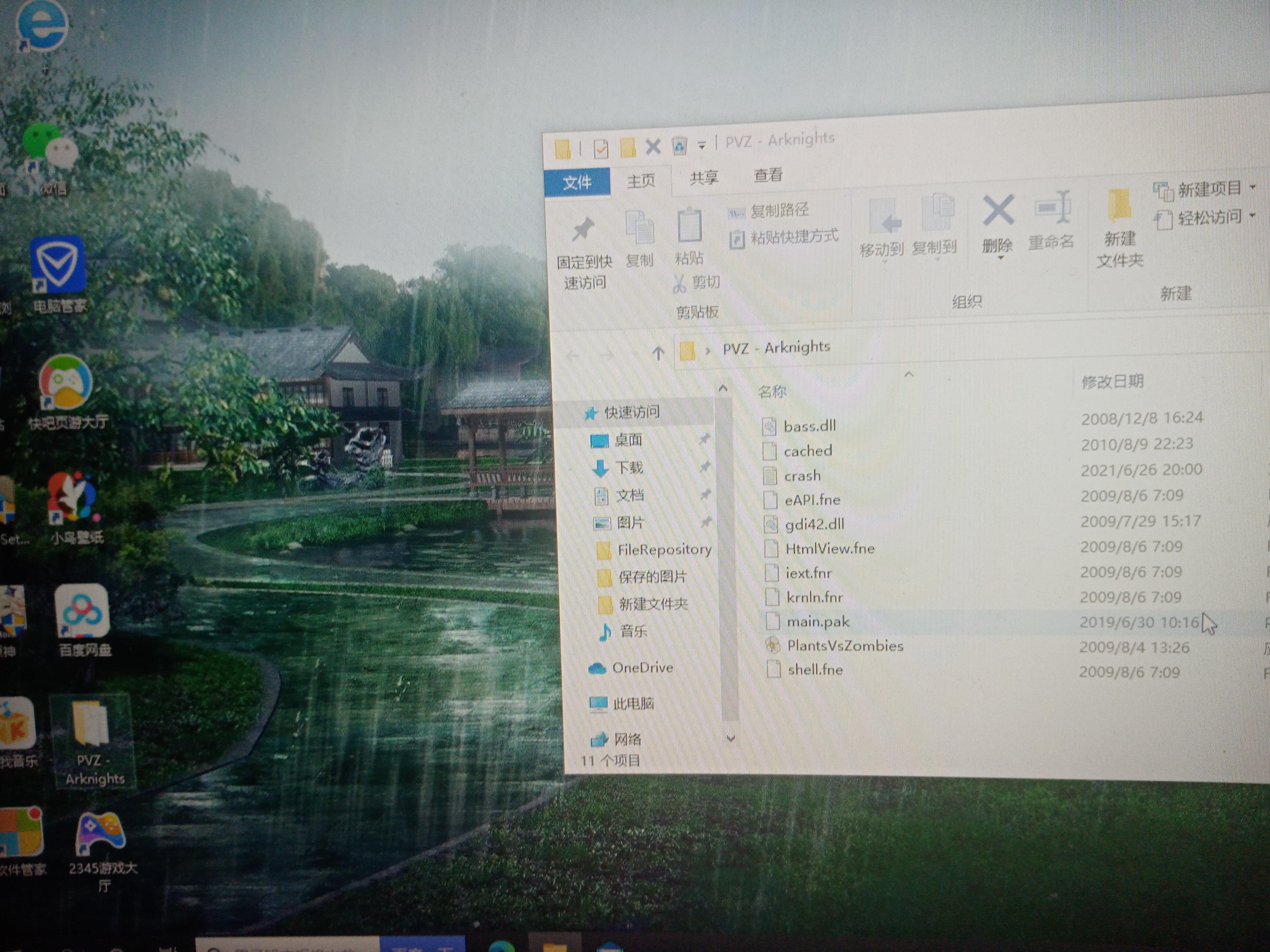
Task: Select 此电脑 in the navigation pane
Action: coord(622,703)
